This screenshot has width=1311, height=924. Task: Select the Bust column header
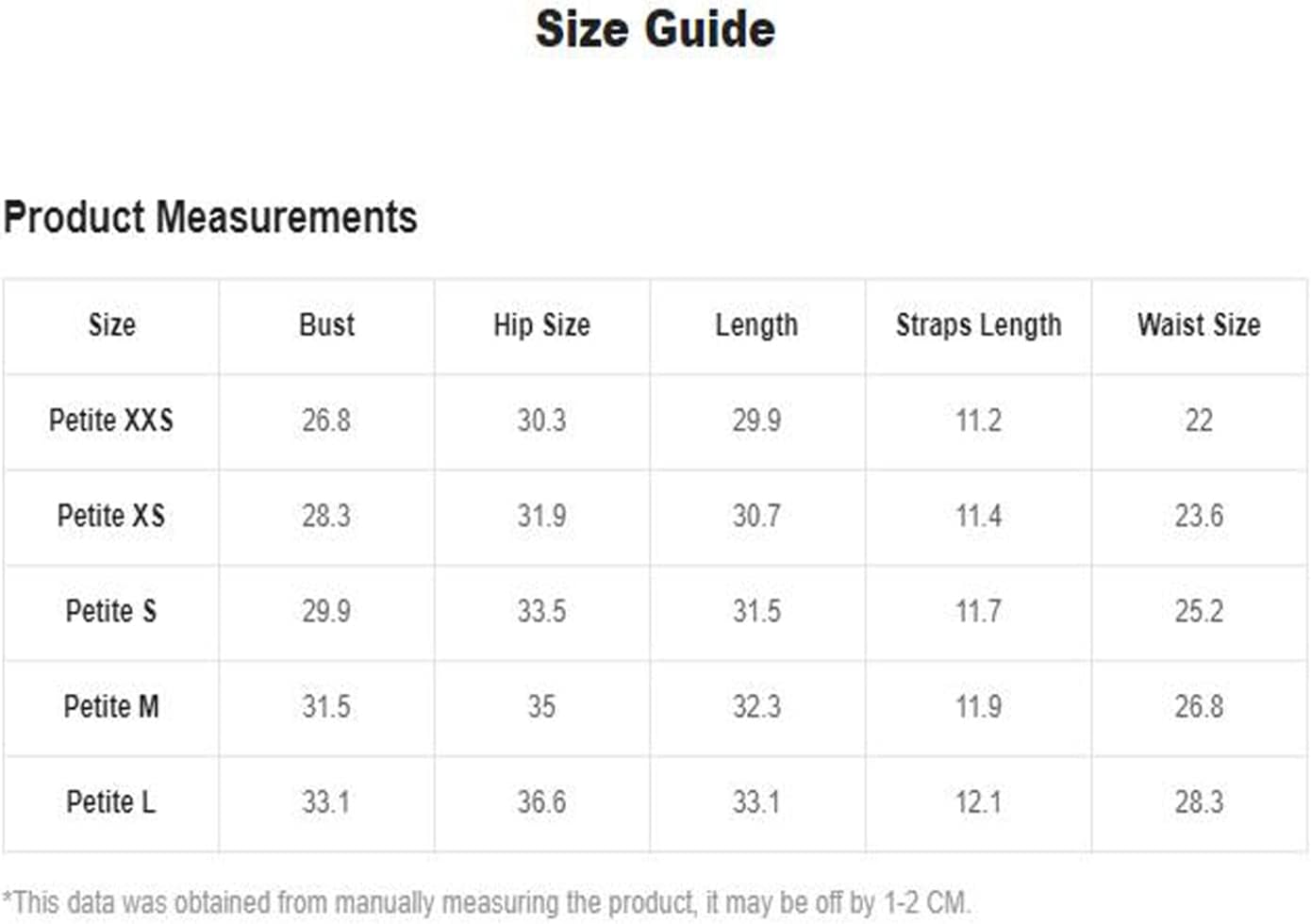[x=326, y=324]
